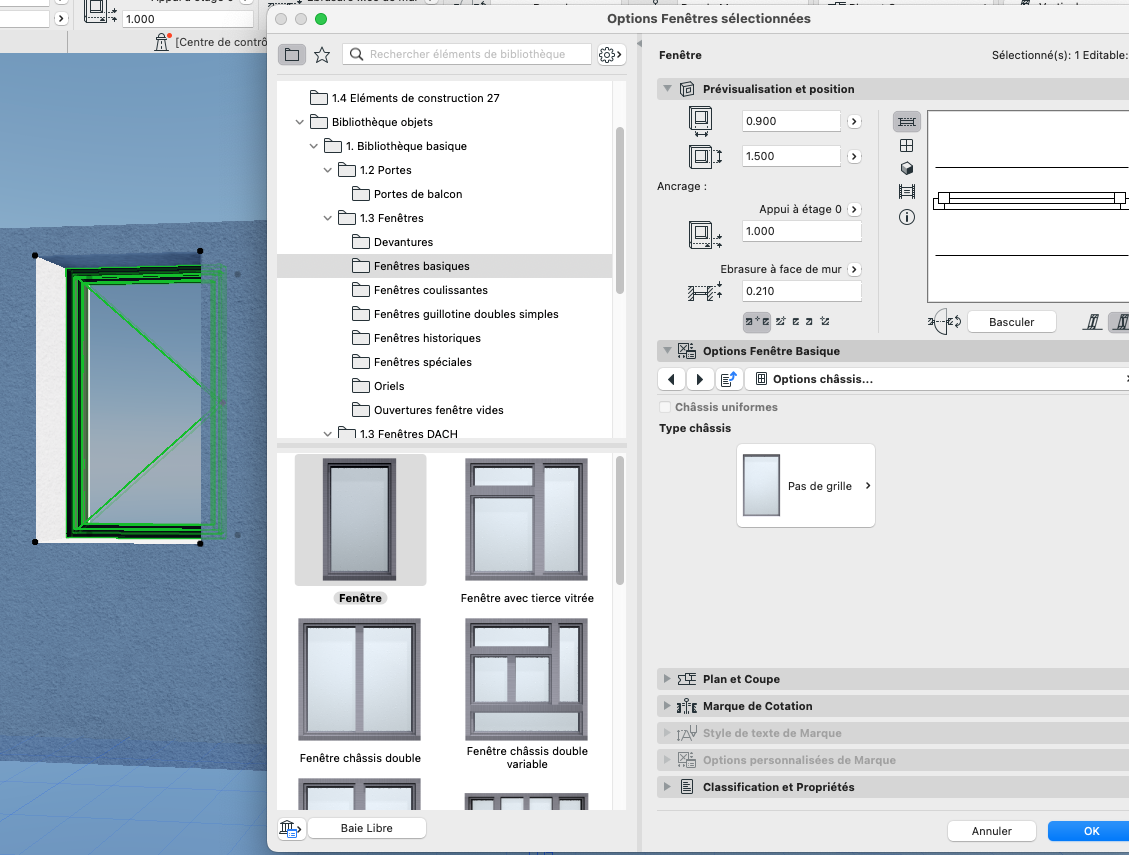Collapse 1. Bibliothèque basique folder
The width and height of the screenshot is (1129, 855).
click(x=314, y=146)
